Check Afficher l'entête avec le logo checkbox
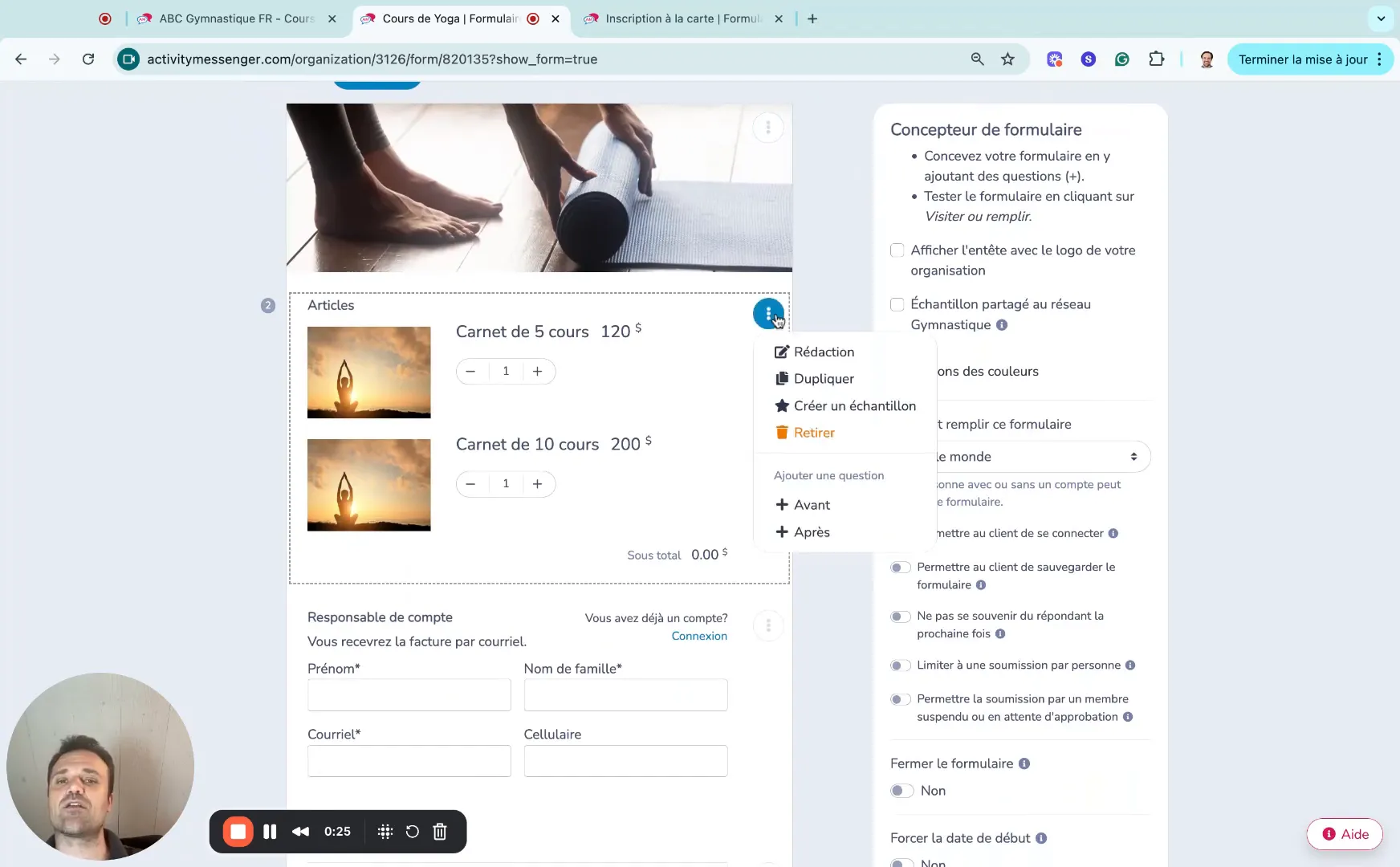The width and height of the screenshot is (1400, 867). pos(897,250)
